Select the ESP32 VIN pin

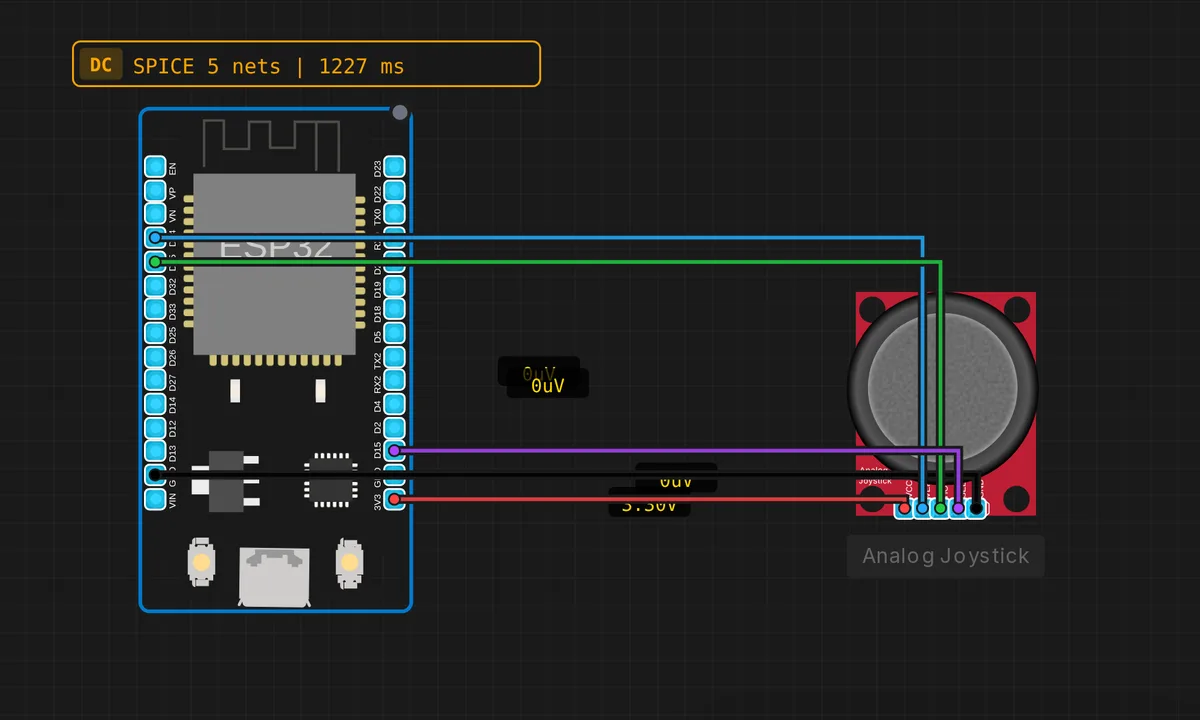(155, 499)
